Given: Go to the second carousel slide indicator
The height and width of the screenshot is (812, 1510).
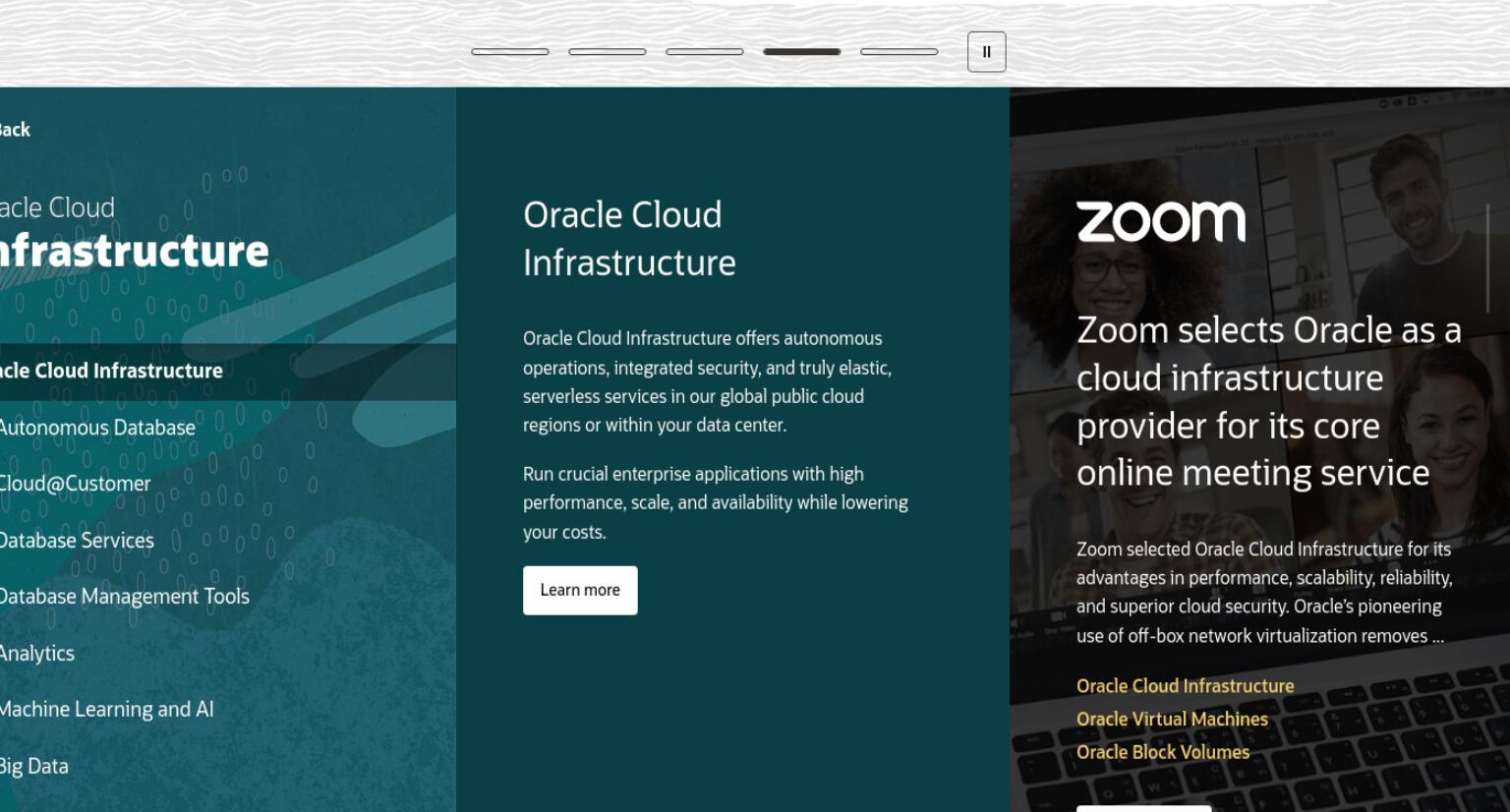Looking at the screenshot, I should click(608, 52).
